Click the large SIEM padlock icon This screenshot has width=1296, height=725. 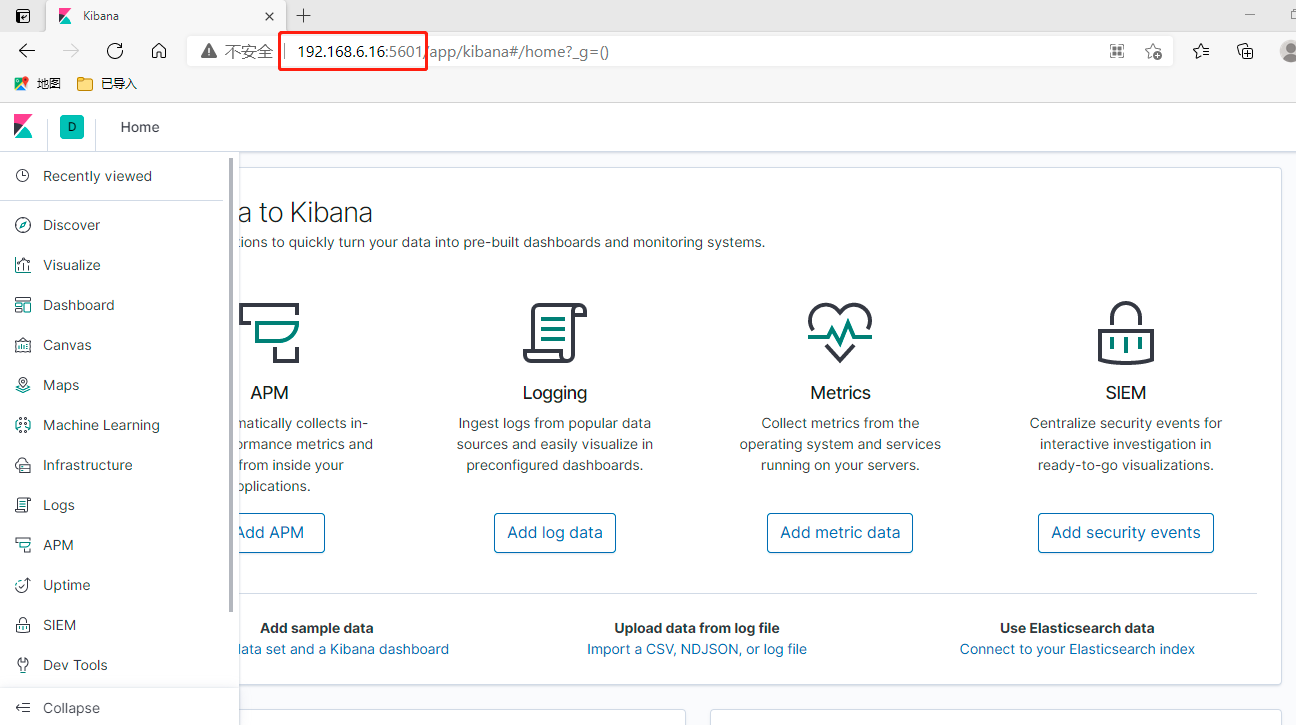[1126, 333]
